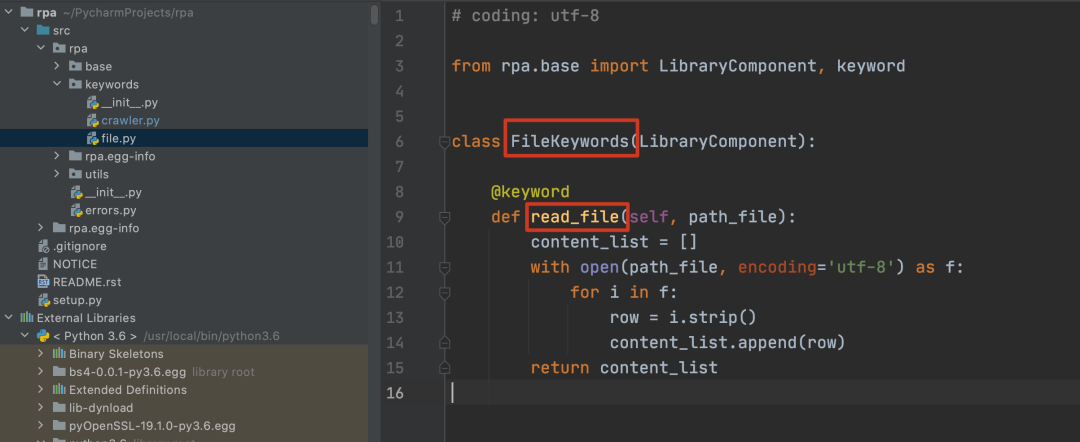Click the return content_list statement
The width and height of the screenshot is (1080, 442).
tap(624, 368)
